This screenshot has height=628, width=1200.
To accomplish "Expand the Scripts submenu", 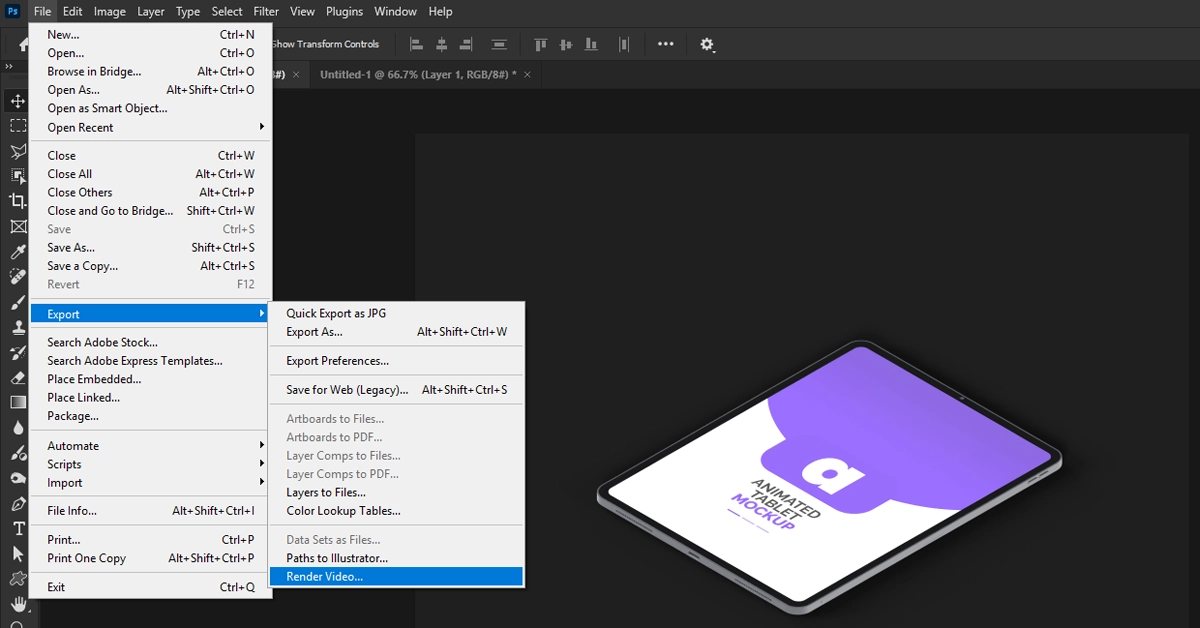I will pos(150,464).
